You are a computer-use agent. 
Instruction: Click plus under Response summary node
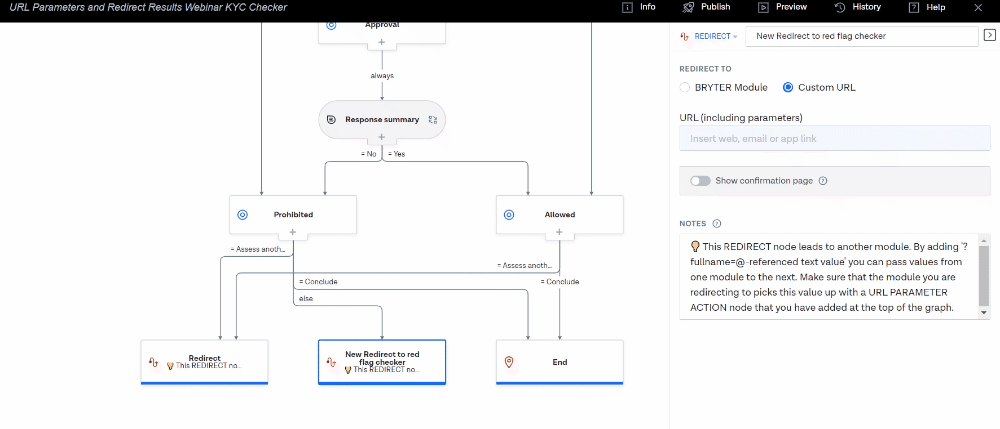pos(382,137)
